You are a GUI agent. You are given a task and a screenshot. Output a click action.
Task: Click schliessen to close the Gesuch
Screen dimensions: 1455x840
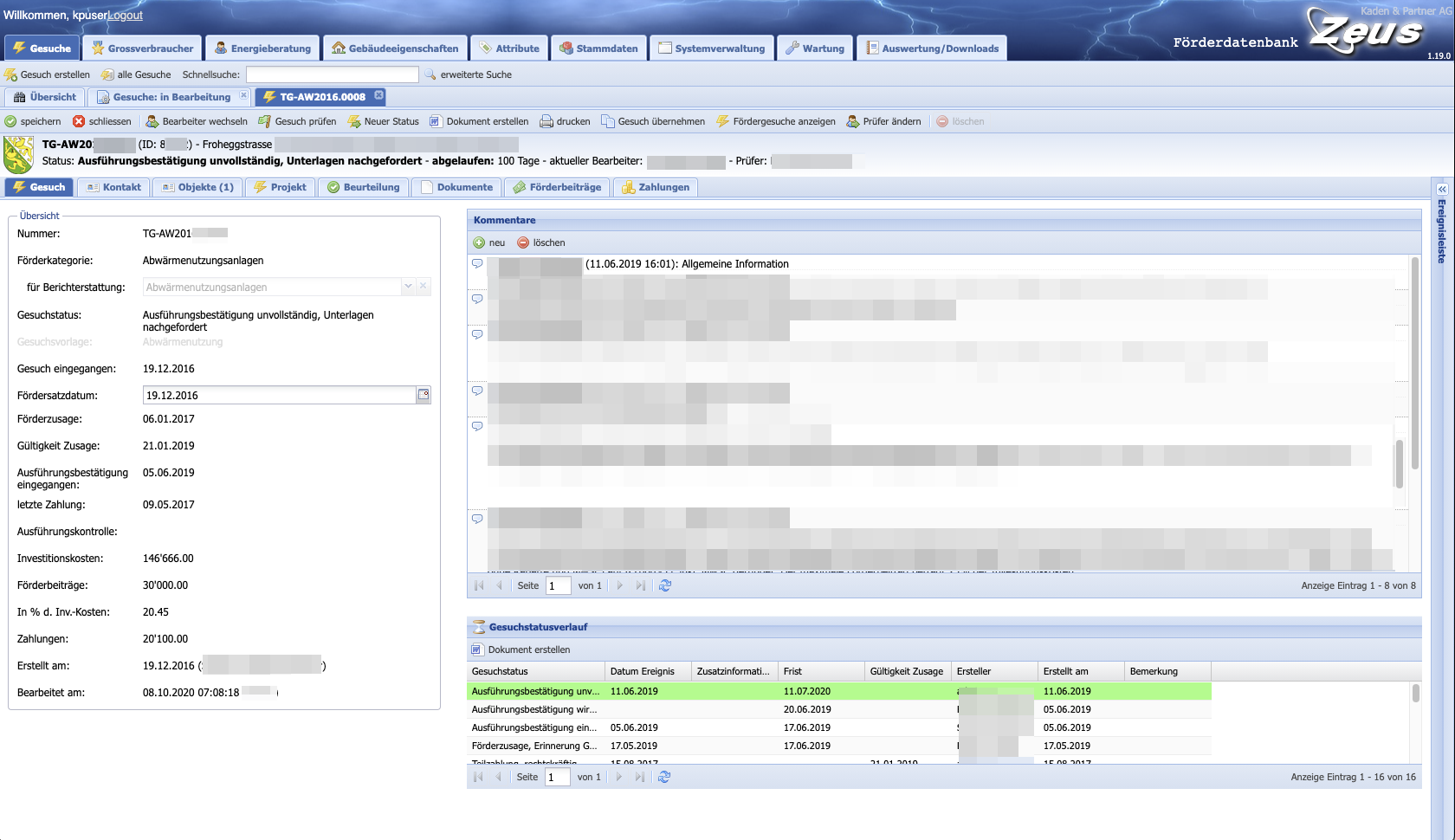tap(101, 121)
